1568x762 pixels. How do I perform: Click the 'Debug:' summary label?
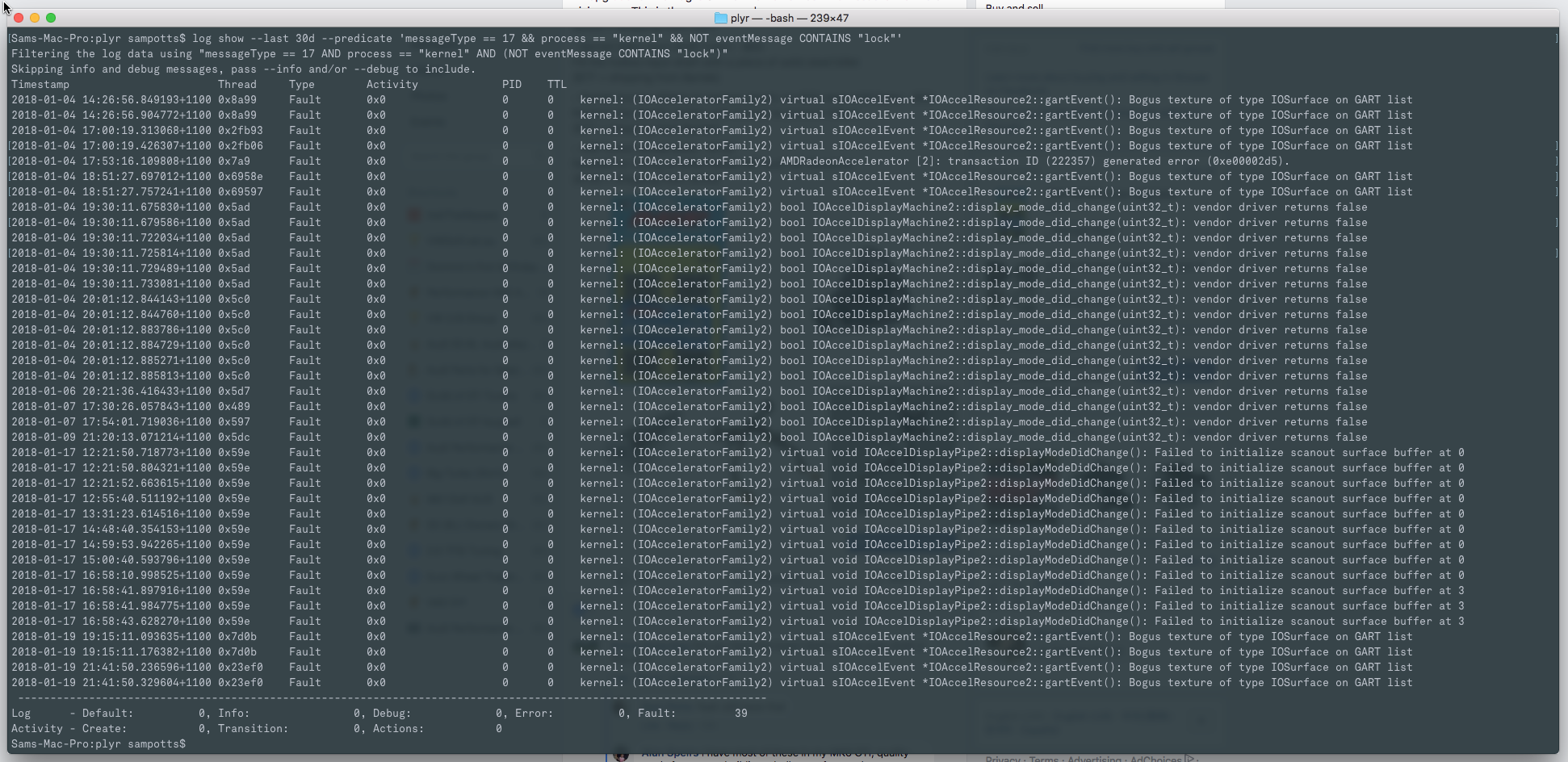point(392,714)
